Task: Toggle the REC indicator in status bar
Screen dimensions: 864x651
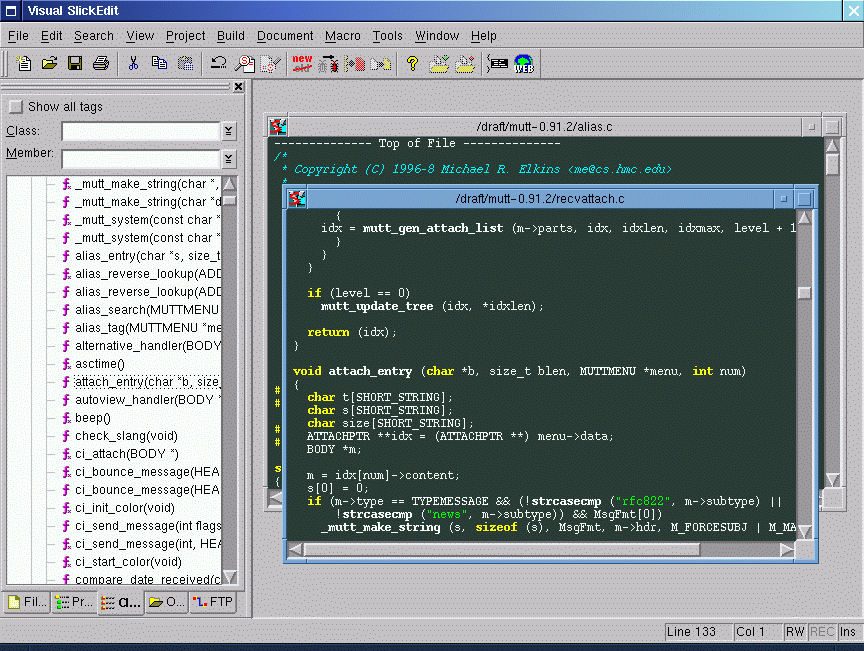Action: tap(822, 632)
